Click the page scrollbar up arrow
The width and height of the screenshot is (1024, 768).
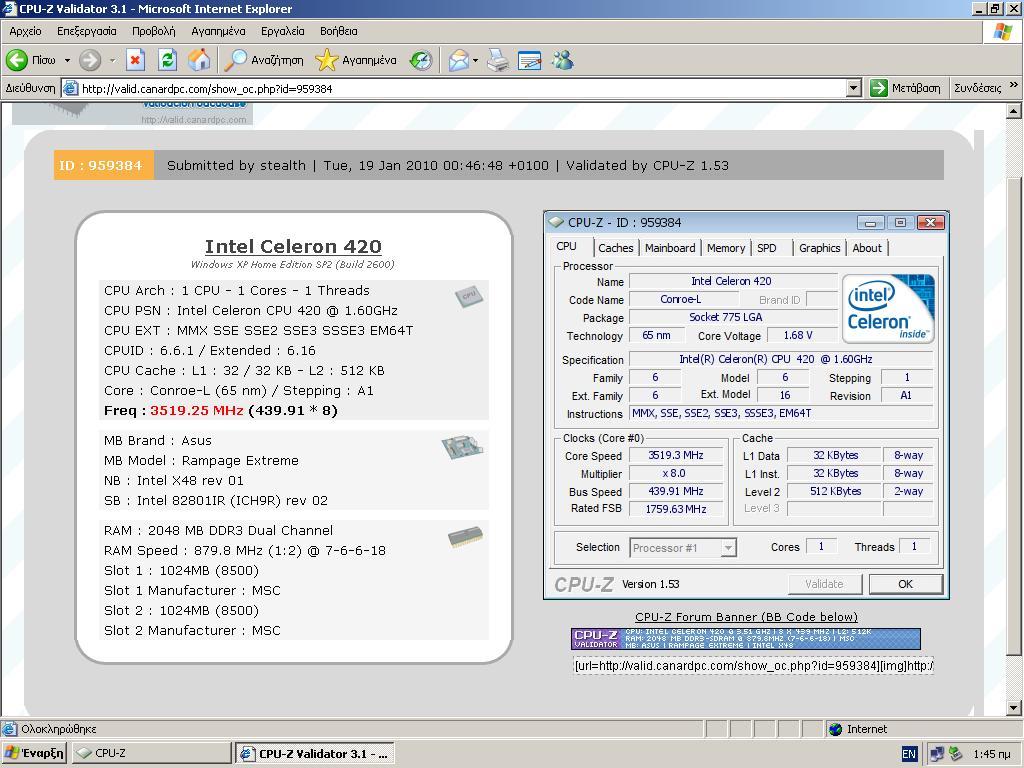(x=1014, y=112)
